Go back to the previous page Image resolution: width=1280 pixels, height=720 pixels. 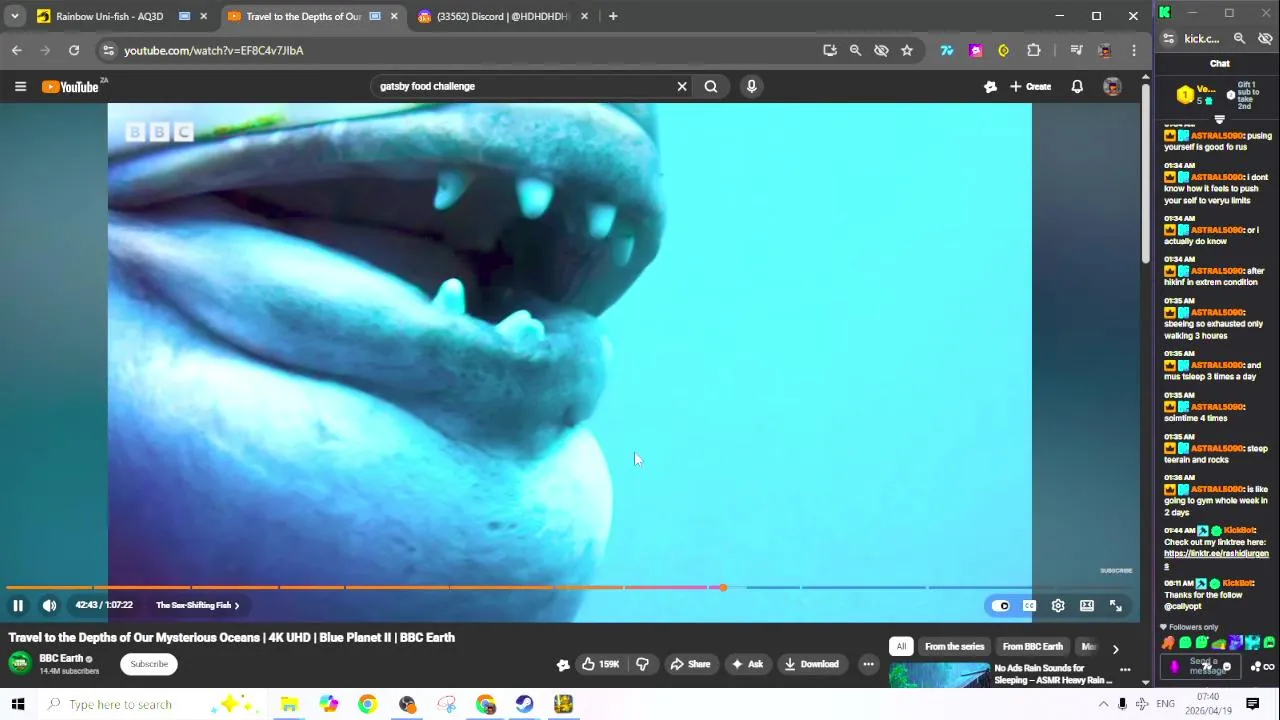click(x=17, y=50)
